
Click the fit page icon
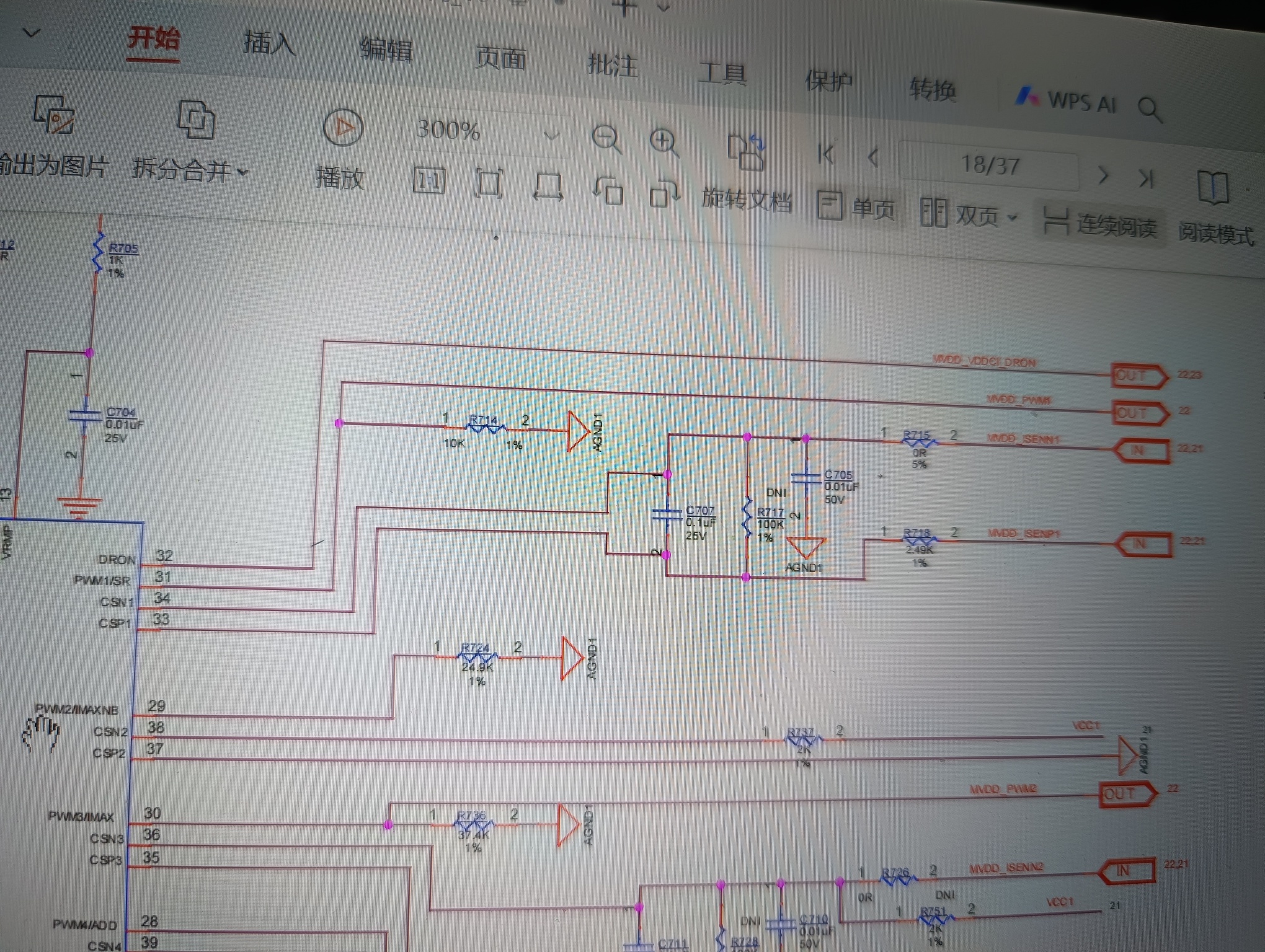tap(489, 183)
